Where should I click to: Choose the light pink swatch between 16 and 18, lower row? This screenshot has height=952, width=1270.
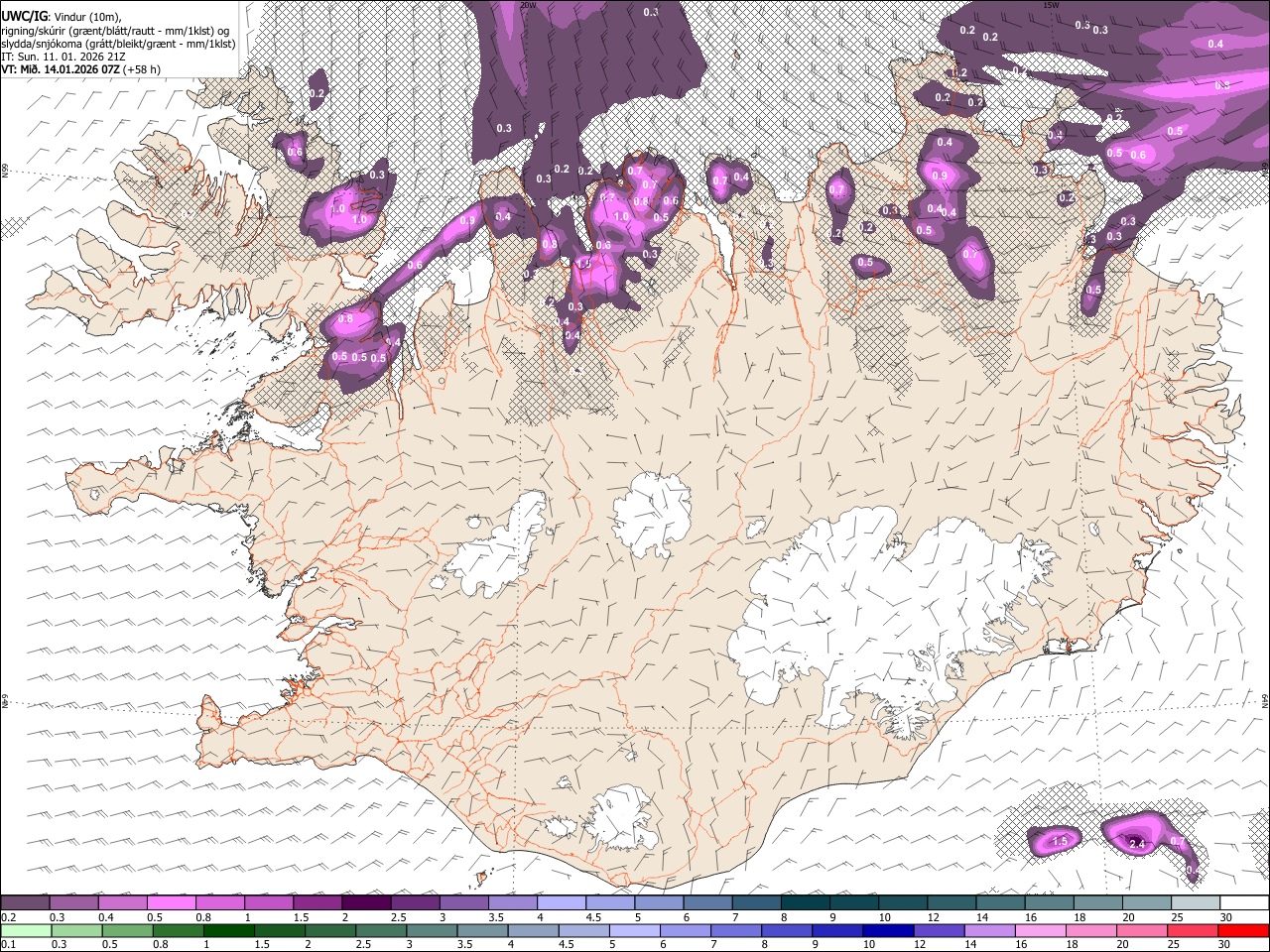[x=1041, y=931]
